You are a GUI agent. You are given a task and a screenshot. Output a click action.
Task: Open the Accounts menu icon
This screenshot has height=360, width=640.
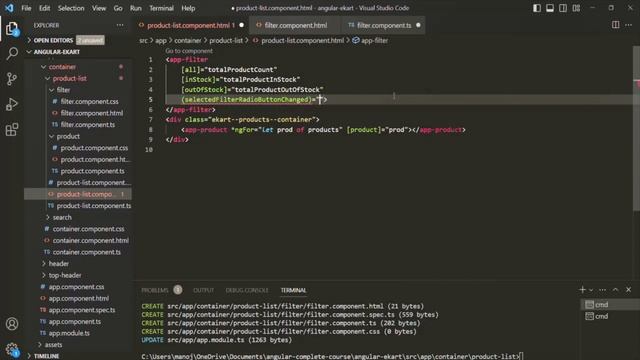(x=12, y=324)
